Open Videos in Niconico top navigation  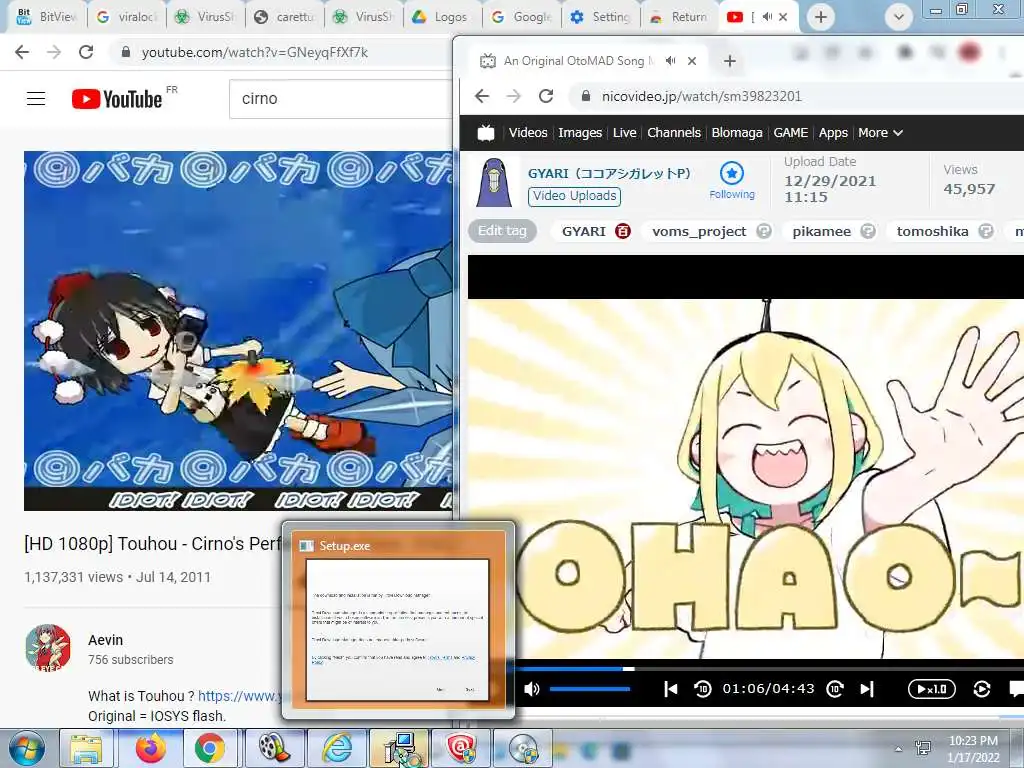tap(528, 133)
